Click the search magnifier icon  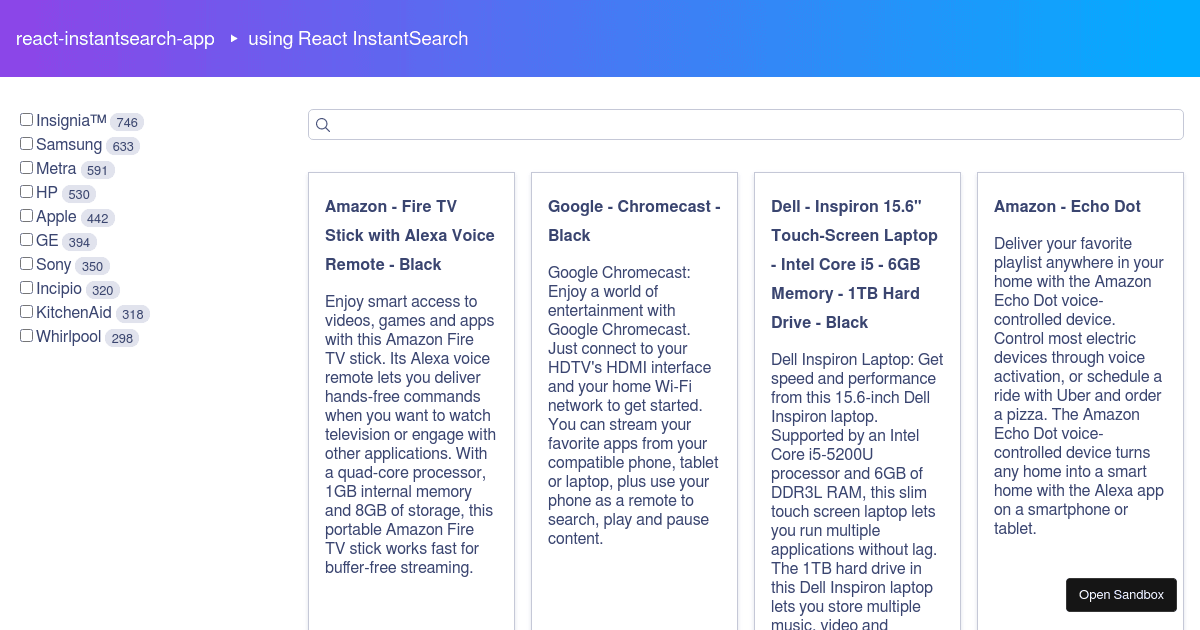tap(322, 125)
